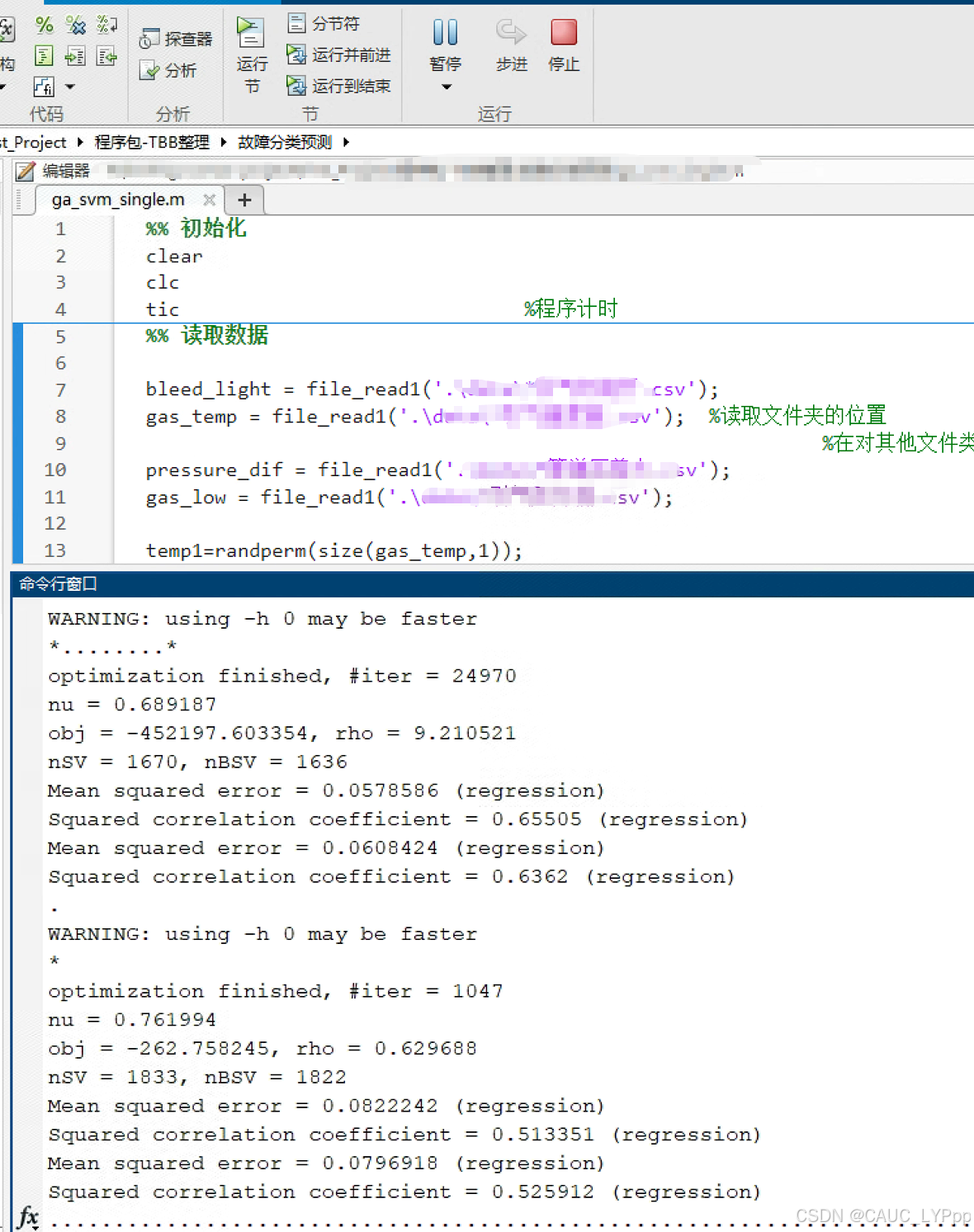Click 'obj = -262.758245' output line
This screenshot has width=974, height=1232.
(262, 1049)
